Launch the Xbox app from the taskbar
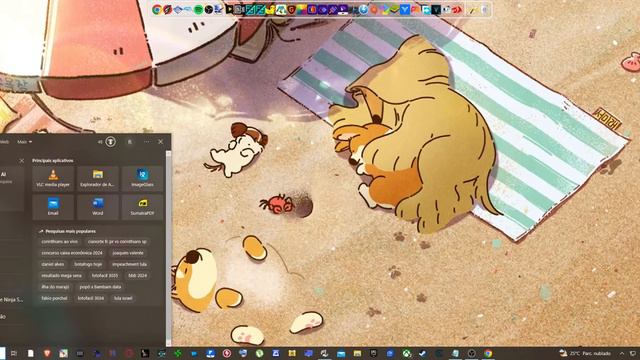Image resolution: width=640 pixels, height=360 pixels. pos(407,353)
